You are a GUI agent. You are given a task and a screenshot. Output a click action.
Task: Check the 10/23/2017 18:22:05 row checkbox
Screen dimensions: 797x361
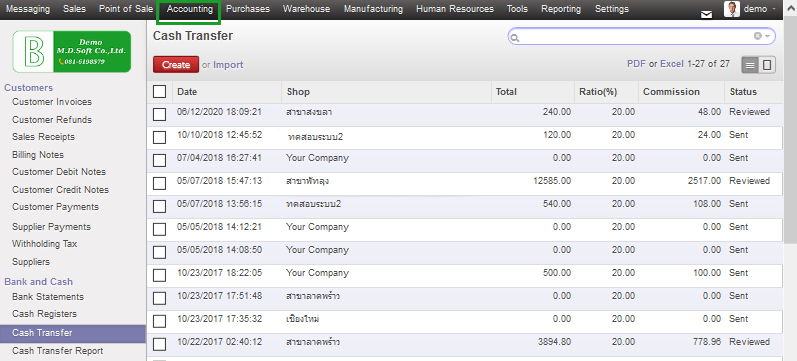160,275
